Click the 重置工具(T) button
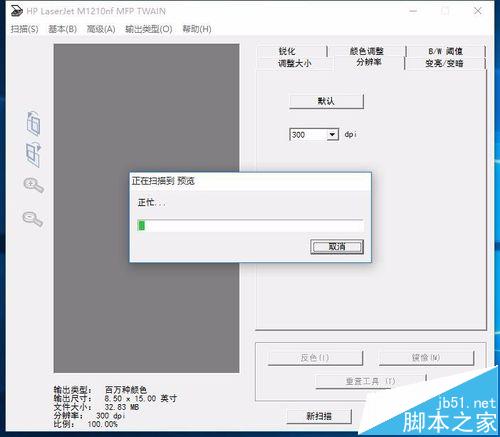500x437 pixels. pos(370,381)
